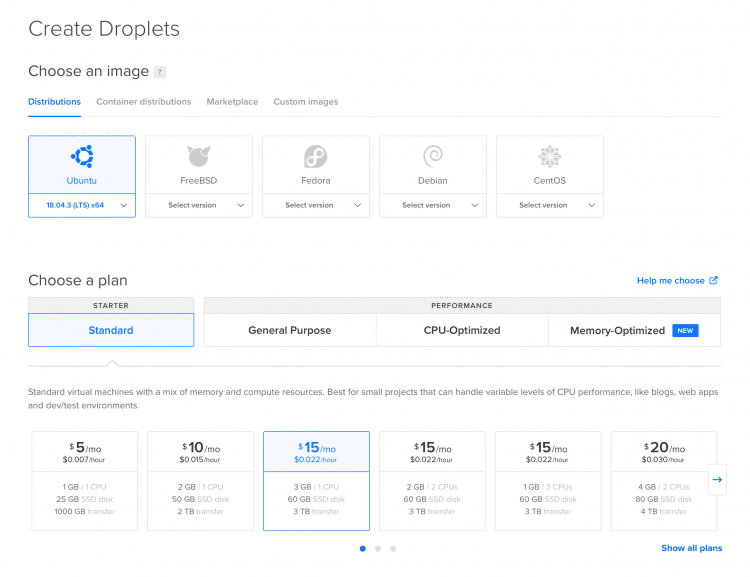Viewport: 750px width, 577px height.
Task: Advance plans with the right arrow button
Action: pos(717,479)
